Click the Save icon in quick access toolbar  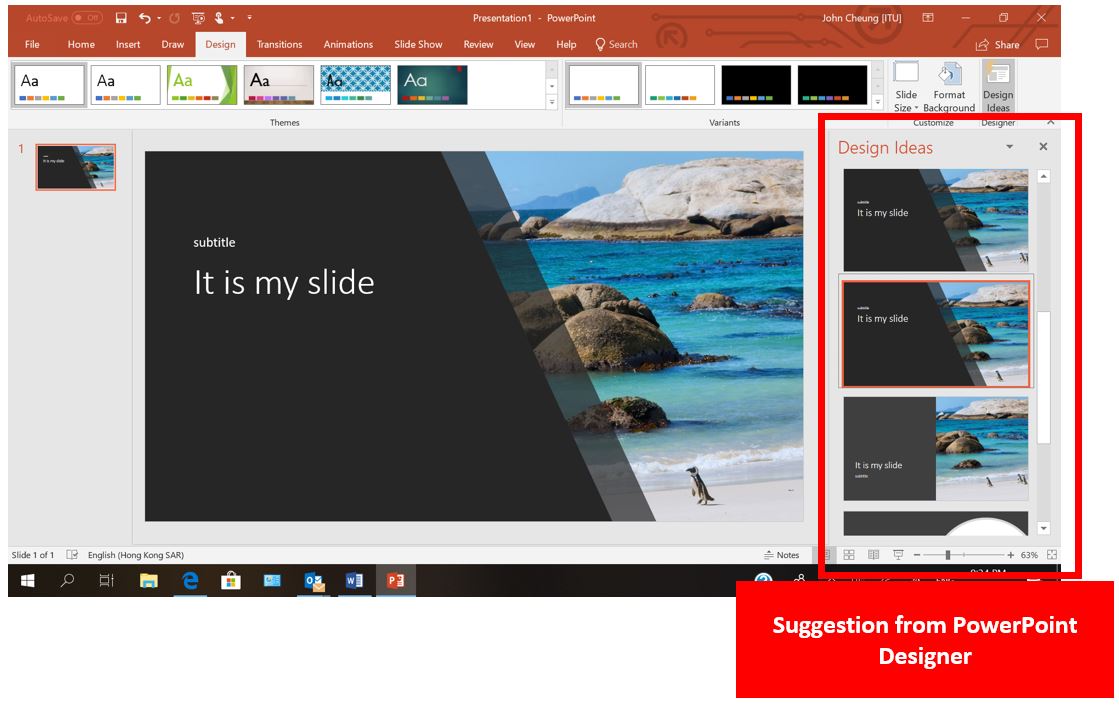click(121, 18)
